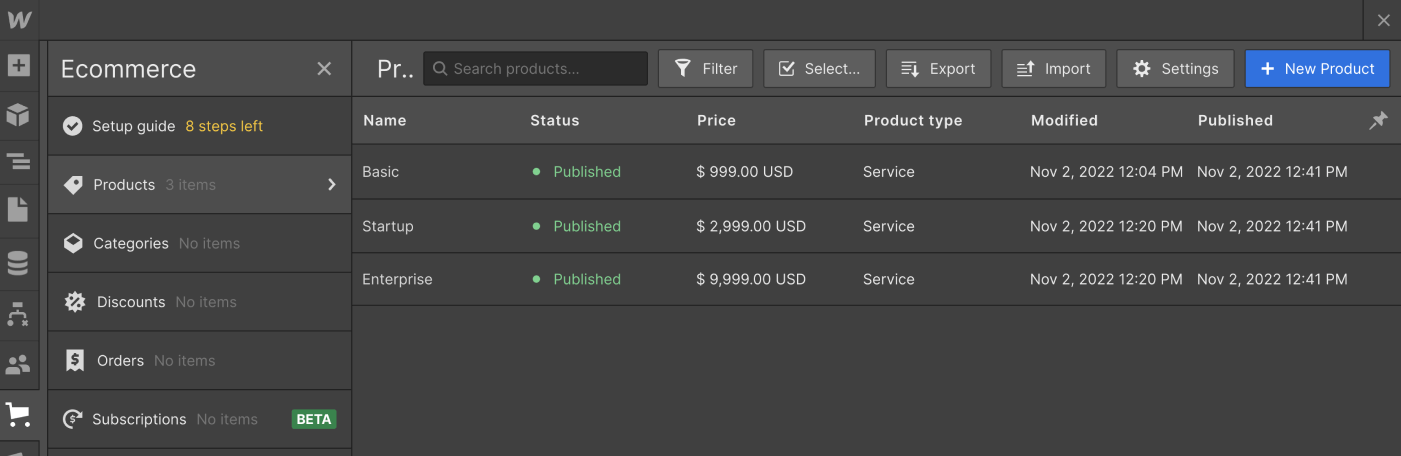Click the Pr.. truncated panel title
Image resolution: width=1401 pixels, height=456 pixels.
click(395, 69)
